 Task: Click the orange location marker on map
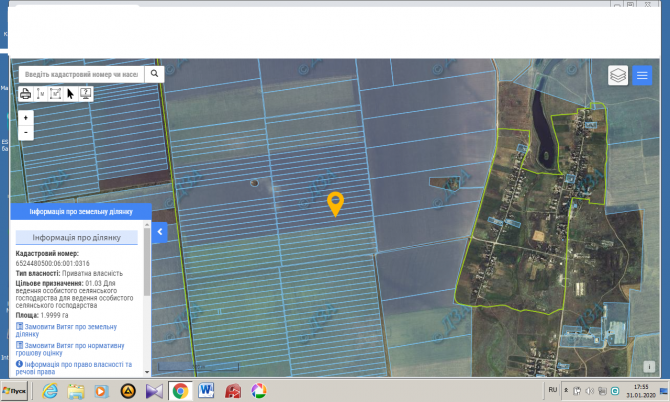[x=336, y=203]
